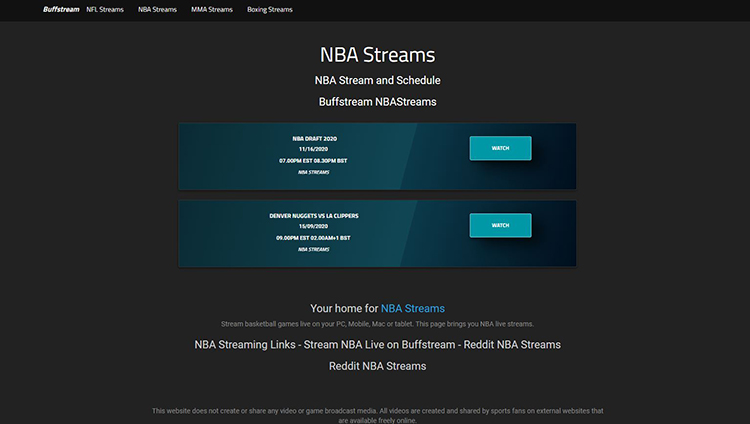Click the Buffstream NBAStreams subheading

377,102
